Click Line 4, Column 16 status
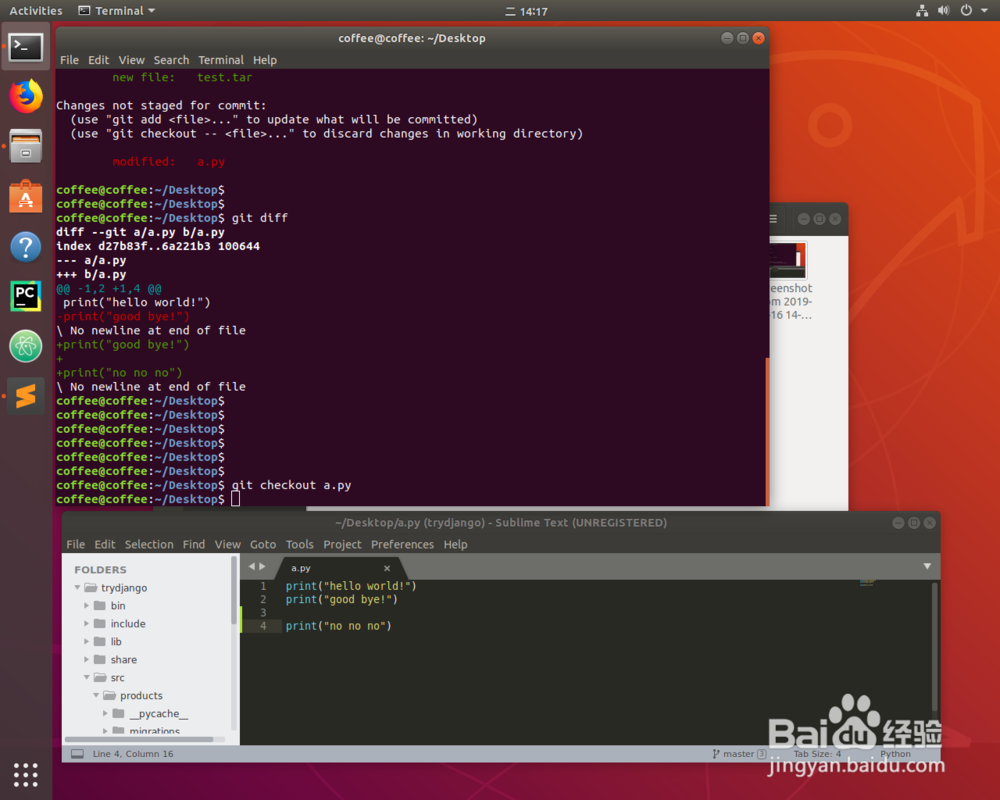Screen dimensions: 1000x800 coord(133,753)
